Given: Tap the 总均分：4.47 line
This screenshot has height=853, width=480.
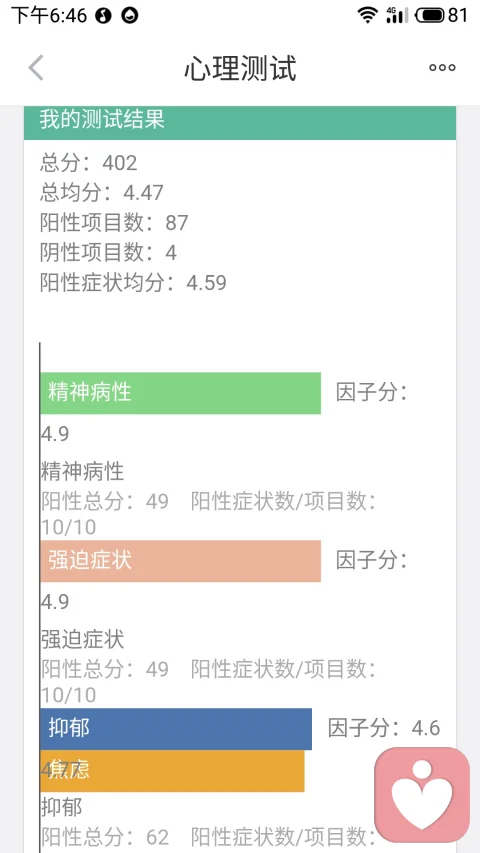Looking at the screenshot, I should pos(102,193).
